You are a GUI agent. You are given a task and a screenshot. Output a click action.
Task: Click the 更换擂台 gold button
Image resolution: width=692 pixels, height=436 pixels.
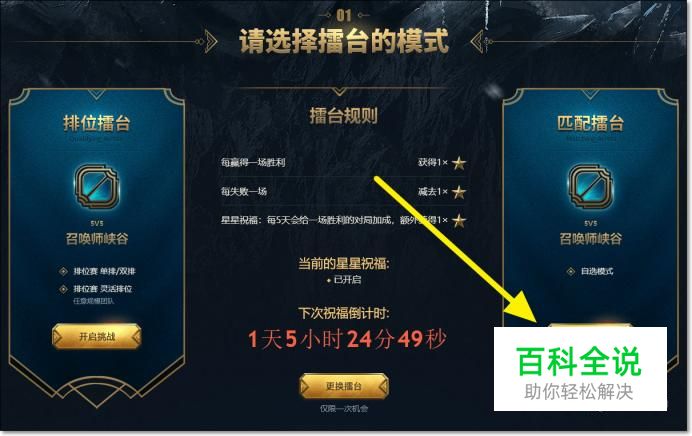point(344,386)
